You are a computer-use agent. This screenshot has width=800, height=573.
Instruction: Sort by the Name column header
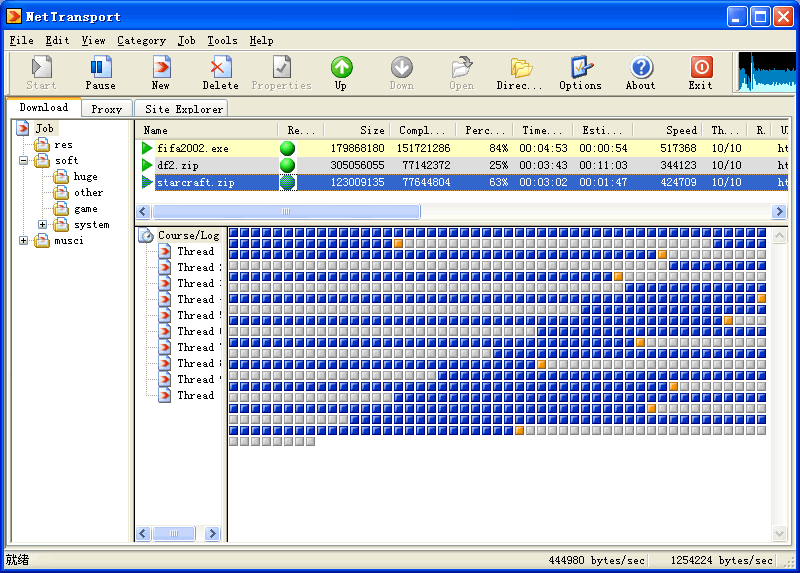point(207,130)
